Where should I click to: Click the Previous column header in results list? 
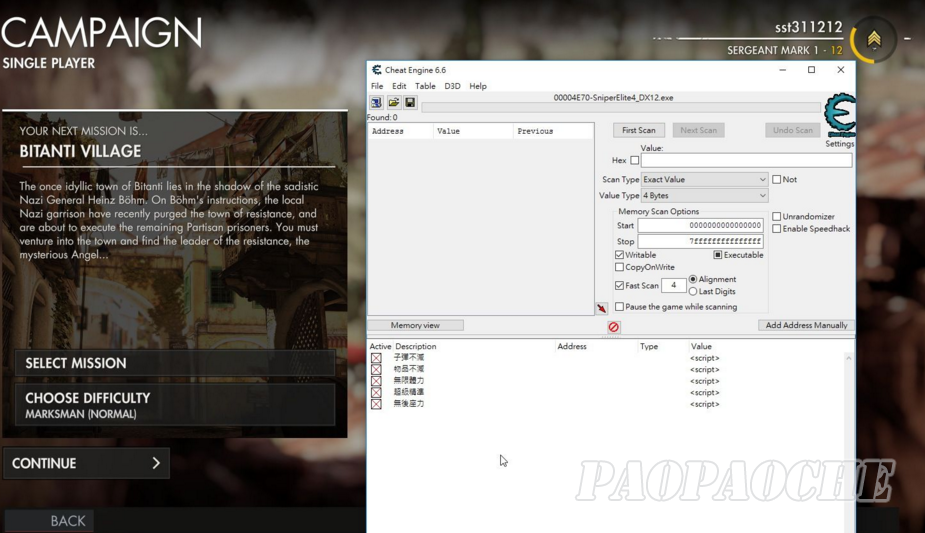pyautogui.click(x=553, y=131)
